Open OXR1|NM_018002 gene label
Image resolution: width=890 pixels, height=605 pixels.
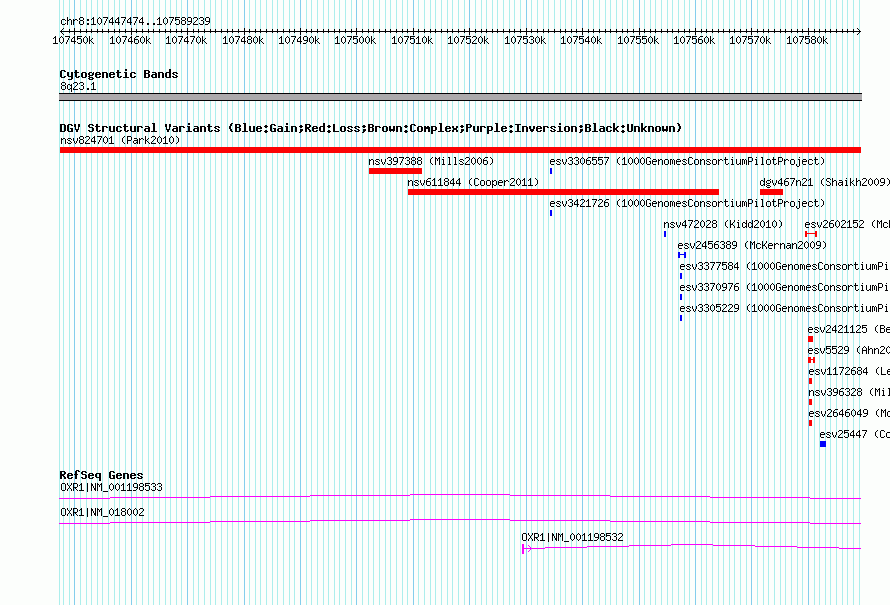pyautogui.click(x=102, y=512)
